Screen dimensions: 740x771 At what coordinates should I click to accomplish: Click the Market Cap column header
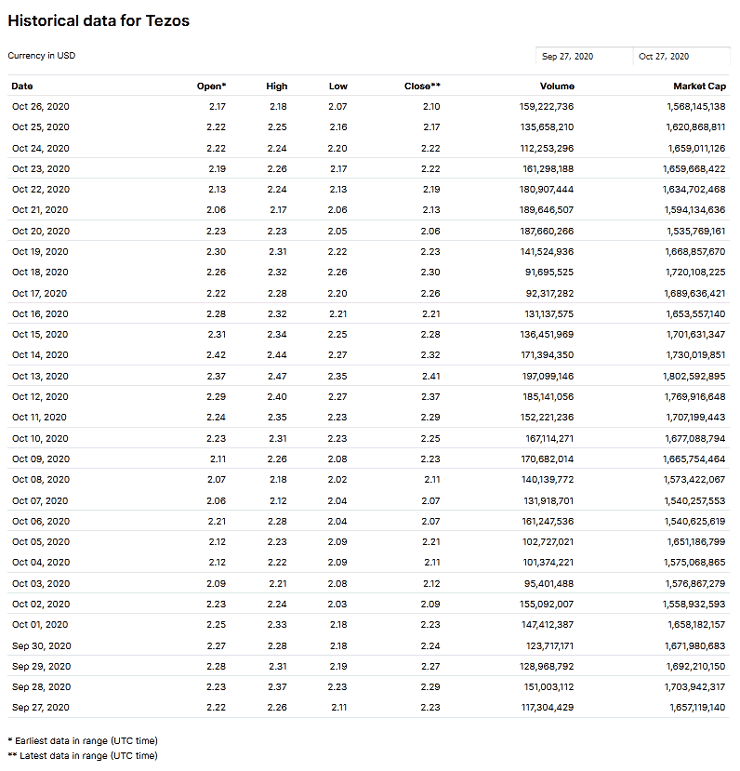(699, 86)
